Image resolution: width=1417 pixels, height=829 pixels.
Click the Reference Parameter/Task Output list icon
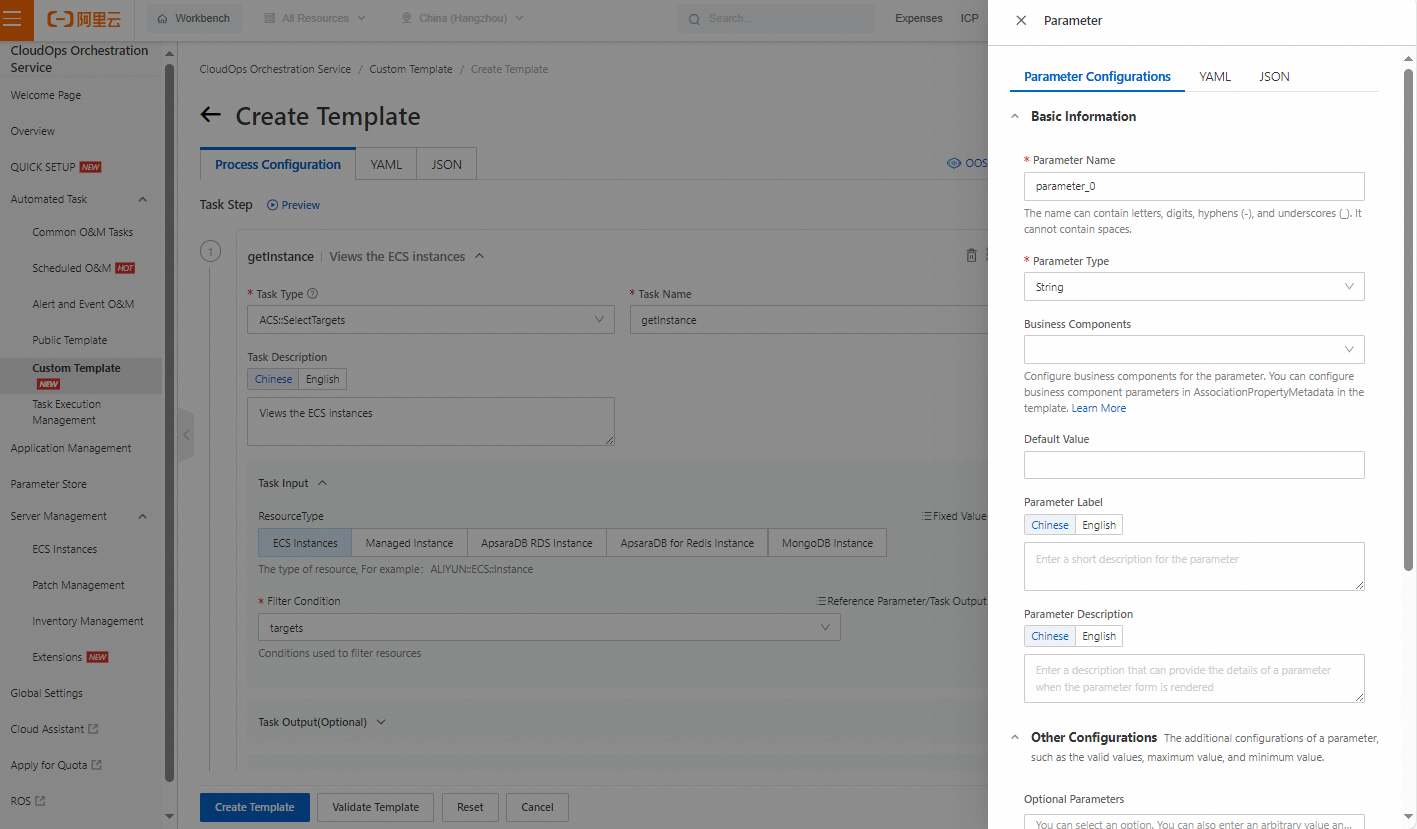coord(822,601)
